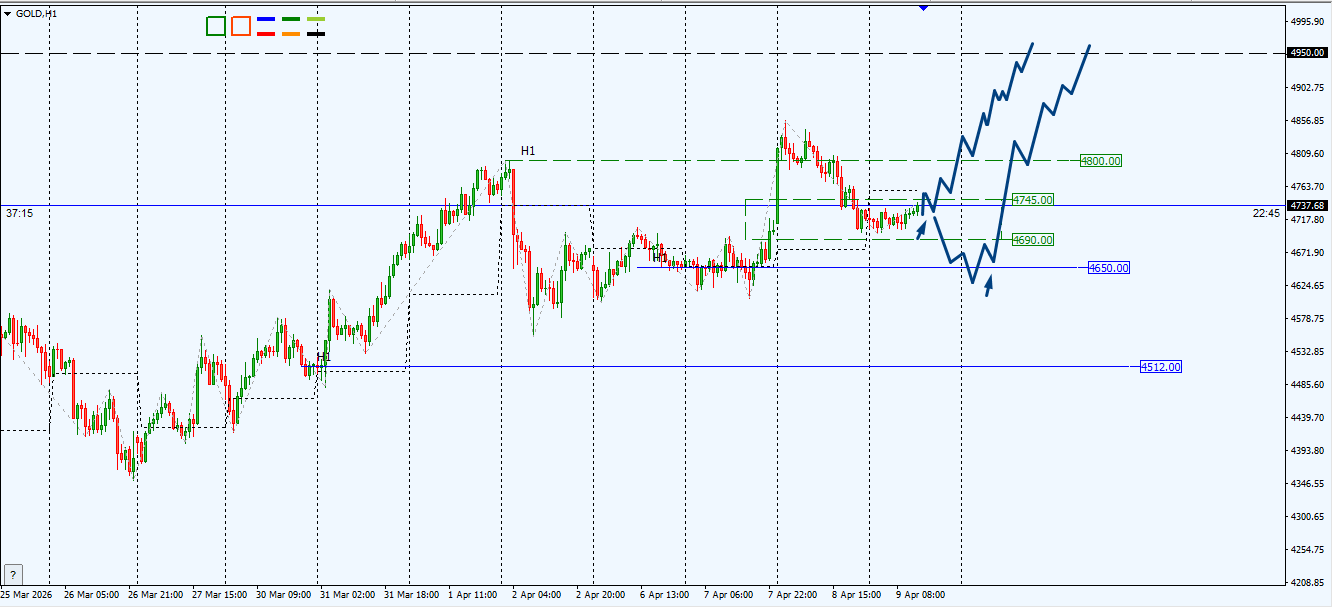Select the orange legend line
Screen dimensions: 1332x607
[x=291, y=34]
